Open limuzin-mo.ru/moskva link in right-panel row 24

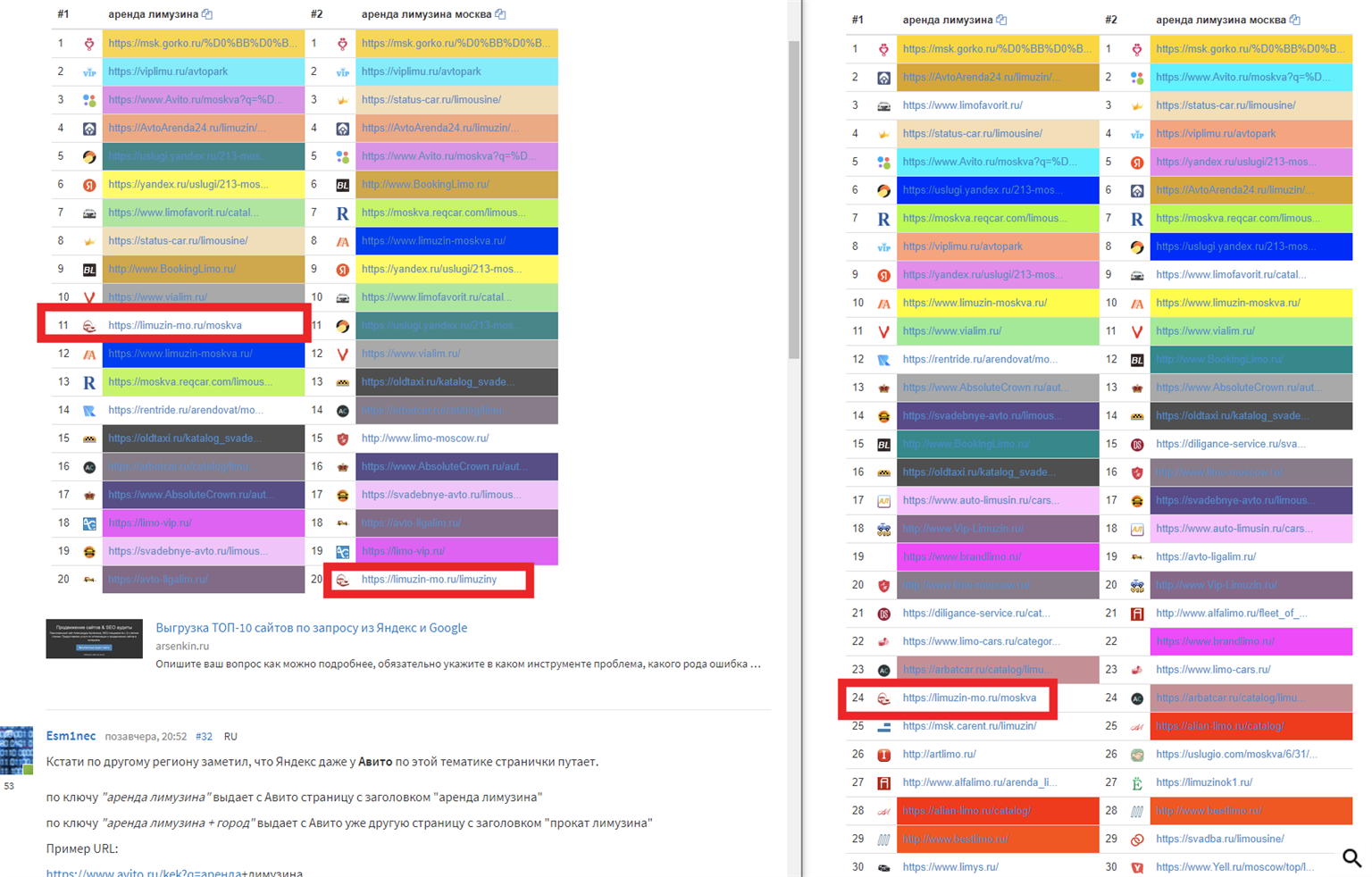[x=969, y=697]
